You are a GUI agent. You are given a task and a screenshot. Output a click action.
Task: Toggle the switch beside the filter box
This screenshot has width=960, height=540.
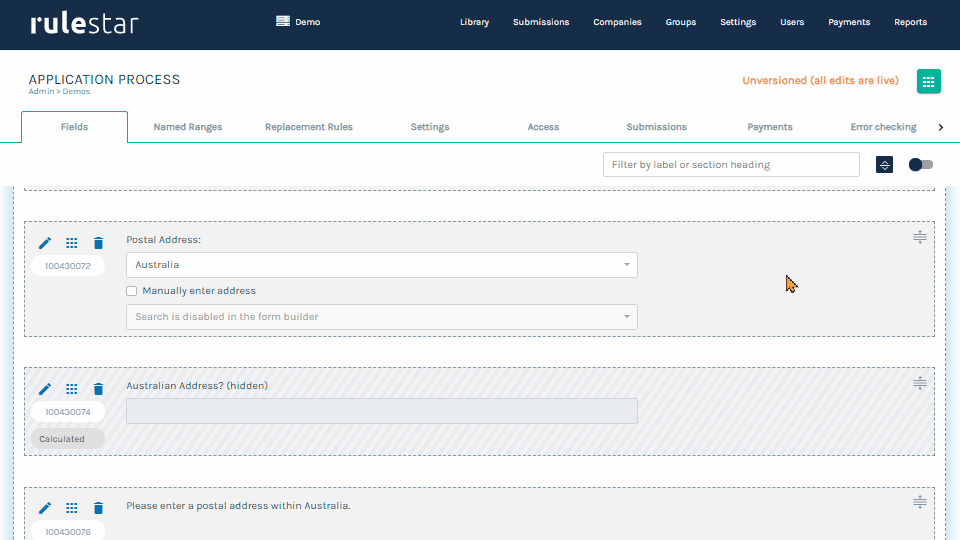click(x=920, y=165)
